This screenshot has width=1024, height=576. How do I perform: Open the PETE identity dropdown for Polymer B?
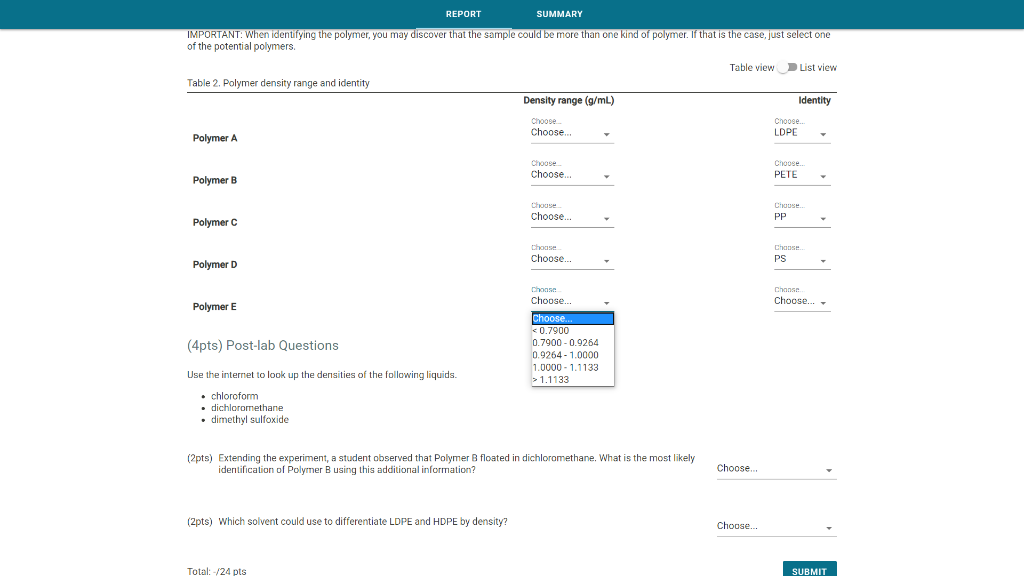pos(801,174)
